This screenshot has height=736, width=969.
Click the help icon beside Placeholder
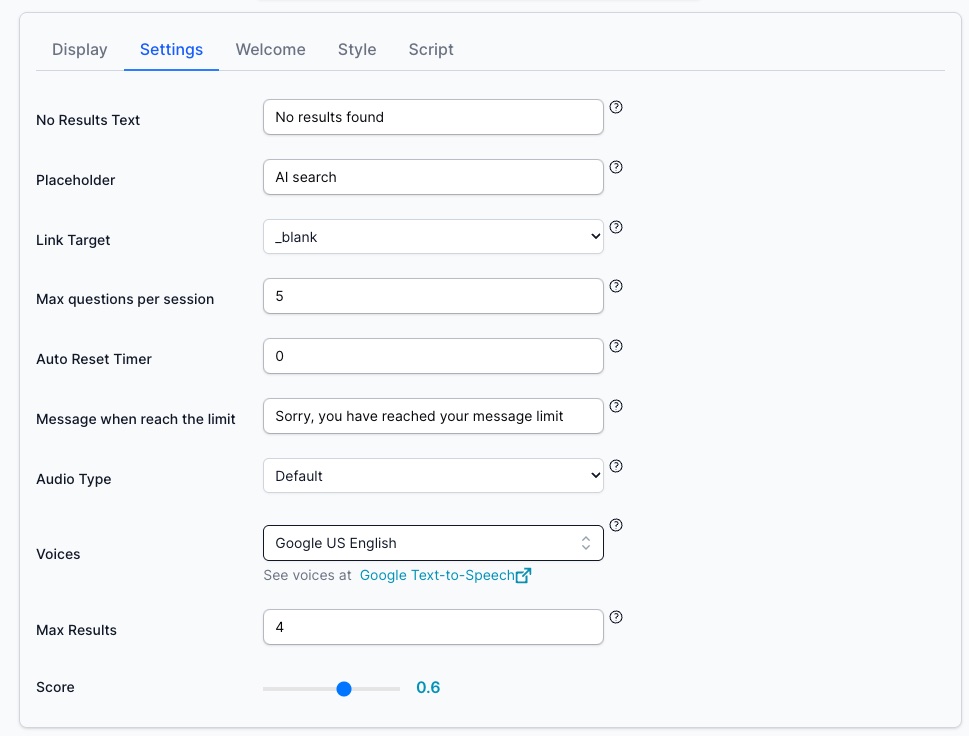(616, 166)
